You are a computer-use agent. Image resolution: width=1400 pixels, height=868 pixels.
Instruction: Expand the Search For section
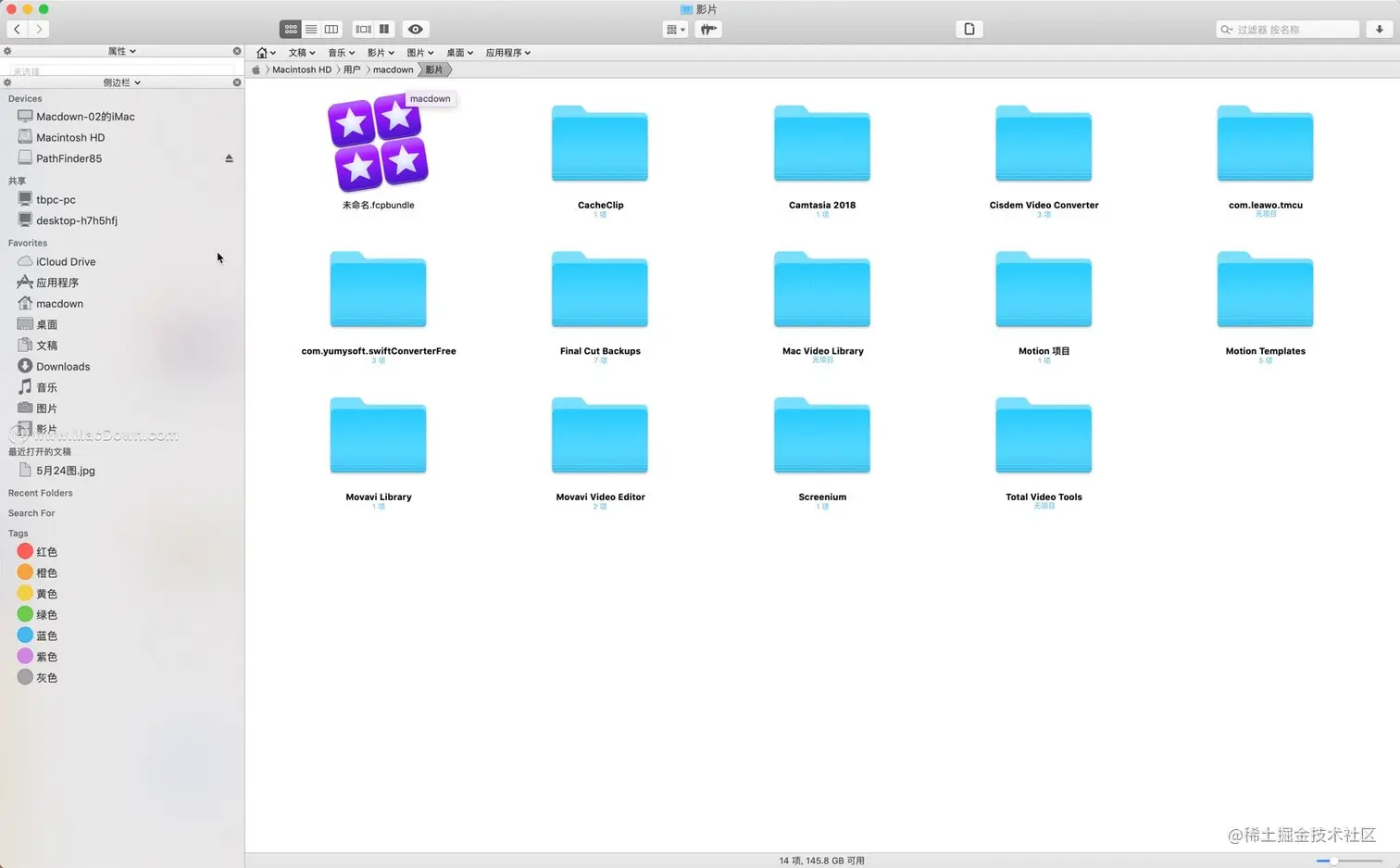click(x=31, y=513)
